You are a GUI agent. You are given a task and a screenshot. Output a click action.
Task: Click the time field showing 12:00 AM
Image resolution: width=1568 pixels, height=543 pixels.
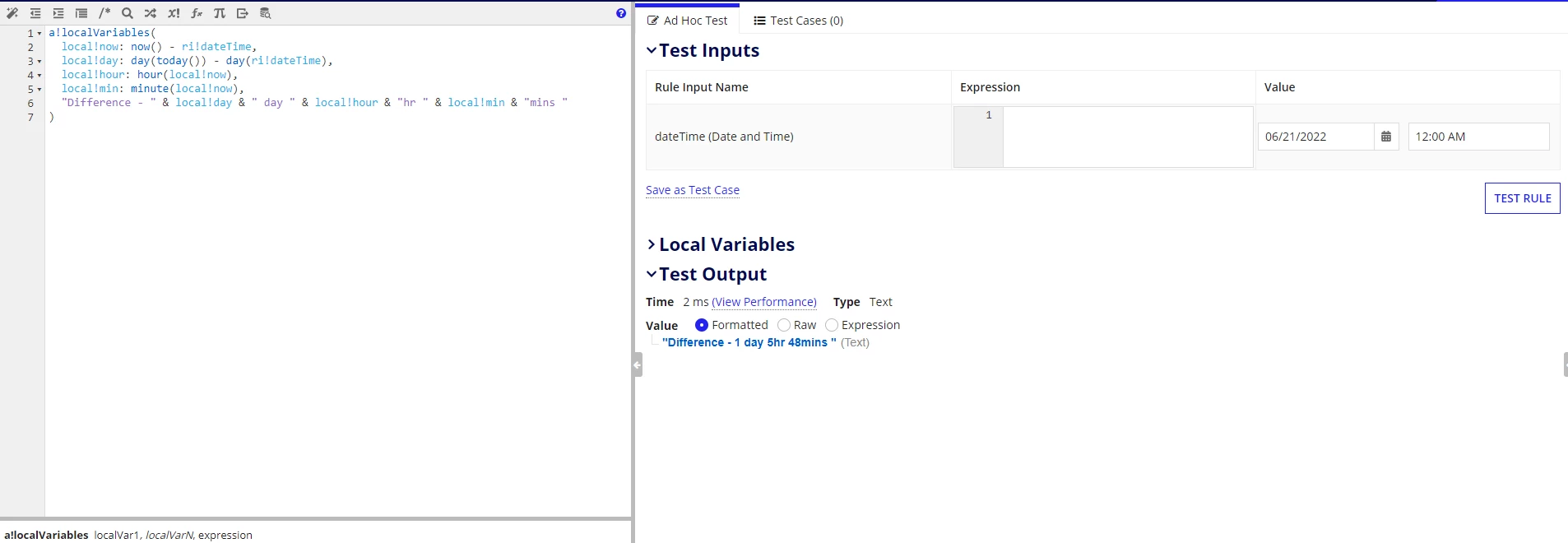(x=1478, y=137)
